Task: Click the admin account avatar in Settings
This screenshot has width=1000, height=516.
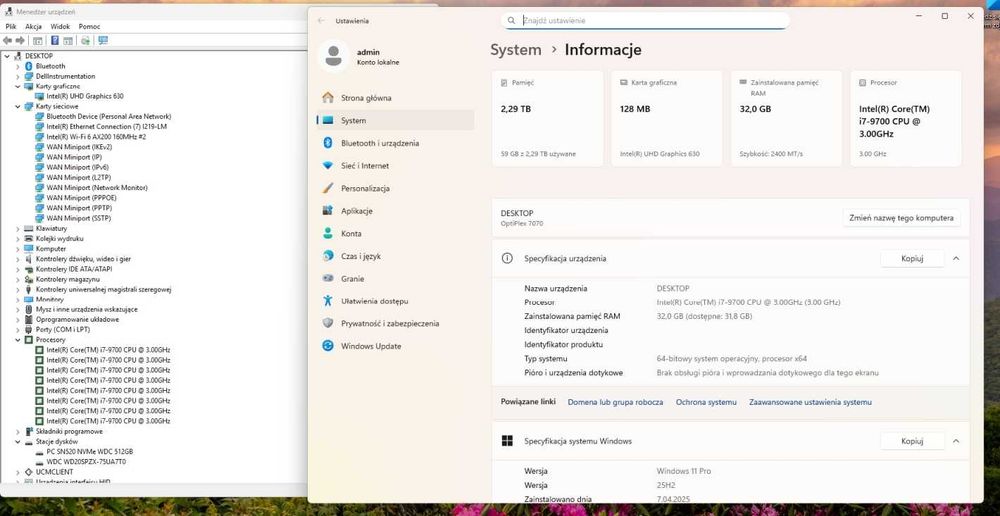Action: point(333,56)
